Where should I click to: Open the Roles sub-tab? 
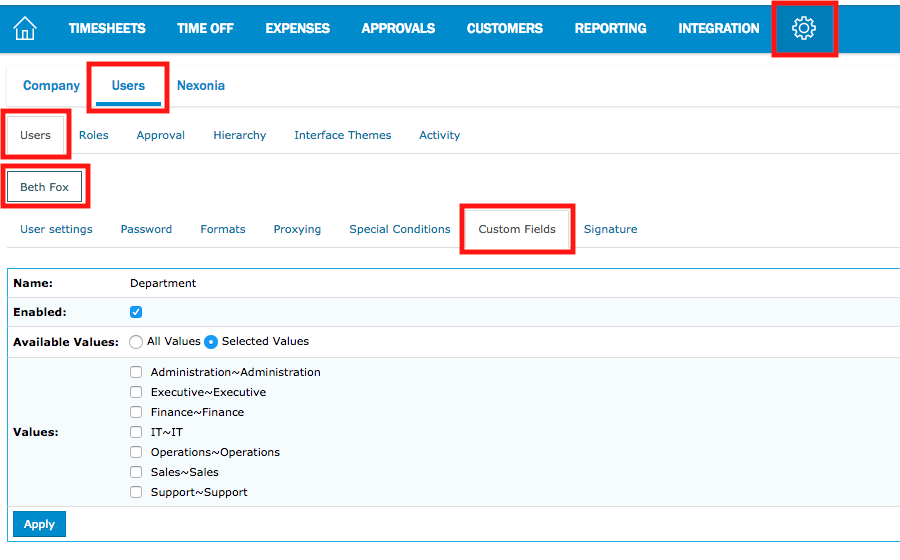[94, 135]
